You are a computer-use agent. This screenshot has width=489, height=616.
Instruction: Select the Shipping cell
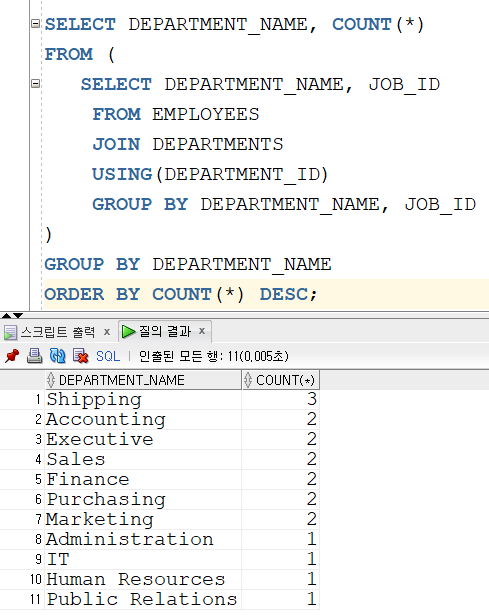pyautogui.click(x=143, y=400)
